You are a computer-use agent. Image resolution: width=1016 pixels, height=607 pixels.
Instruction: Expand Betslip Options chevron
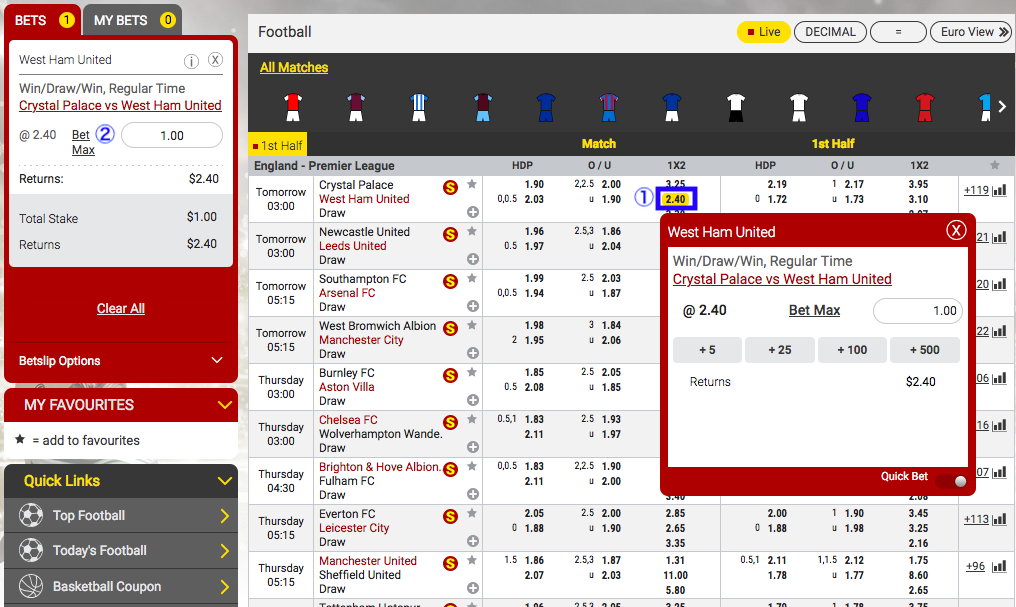tap(217, 360)
